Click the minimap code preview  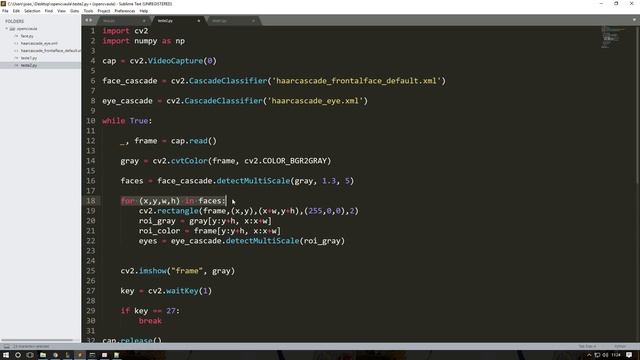tap(612, 37)
